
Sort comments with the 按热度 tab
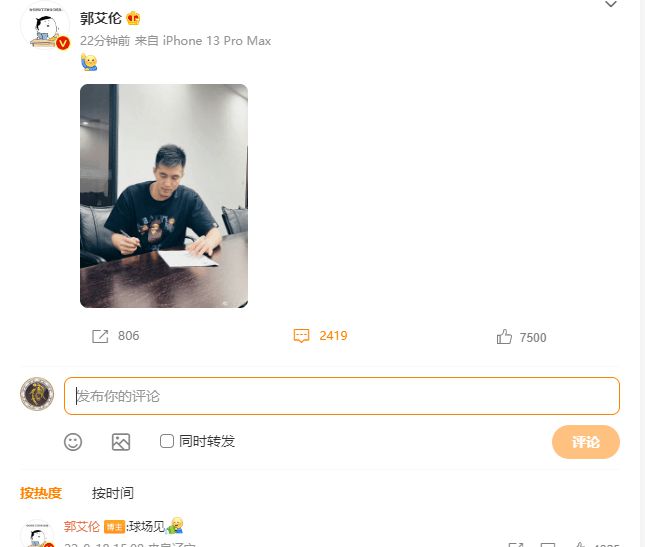pos(41,493)
